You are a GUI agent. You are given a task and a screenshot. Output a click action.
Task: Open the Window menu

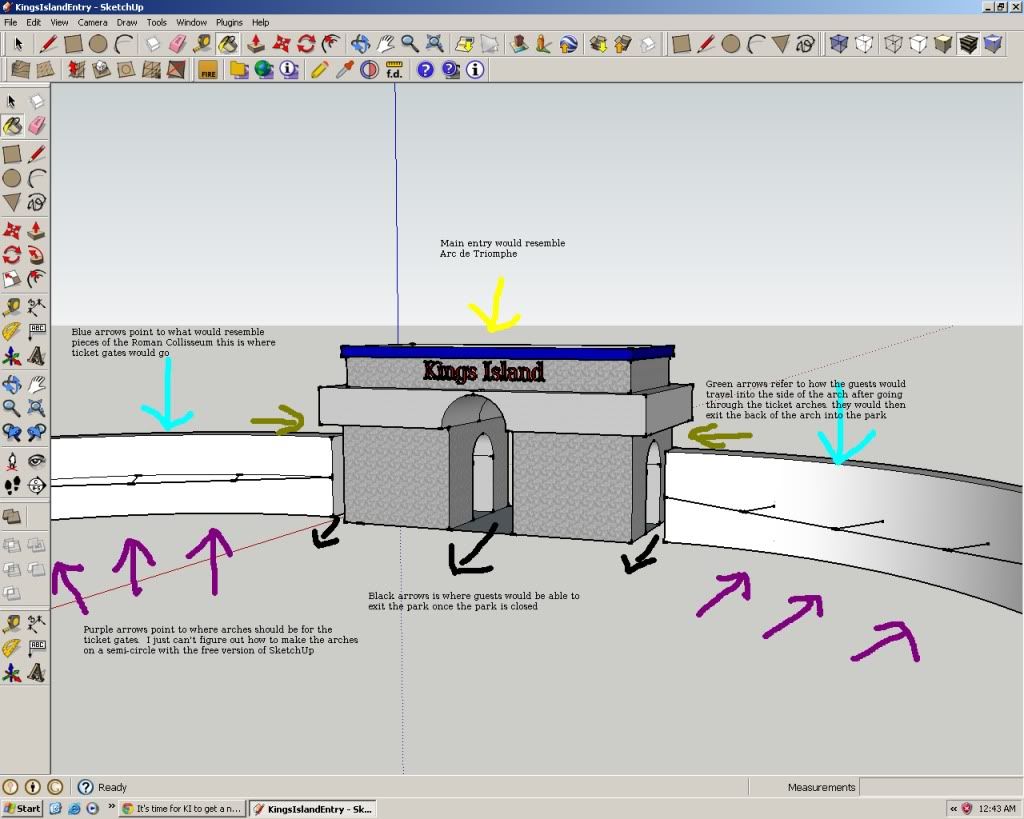[191, 22]
